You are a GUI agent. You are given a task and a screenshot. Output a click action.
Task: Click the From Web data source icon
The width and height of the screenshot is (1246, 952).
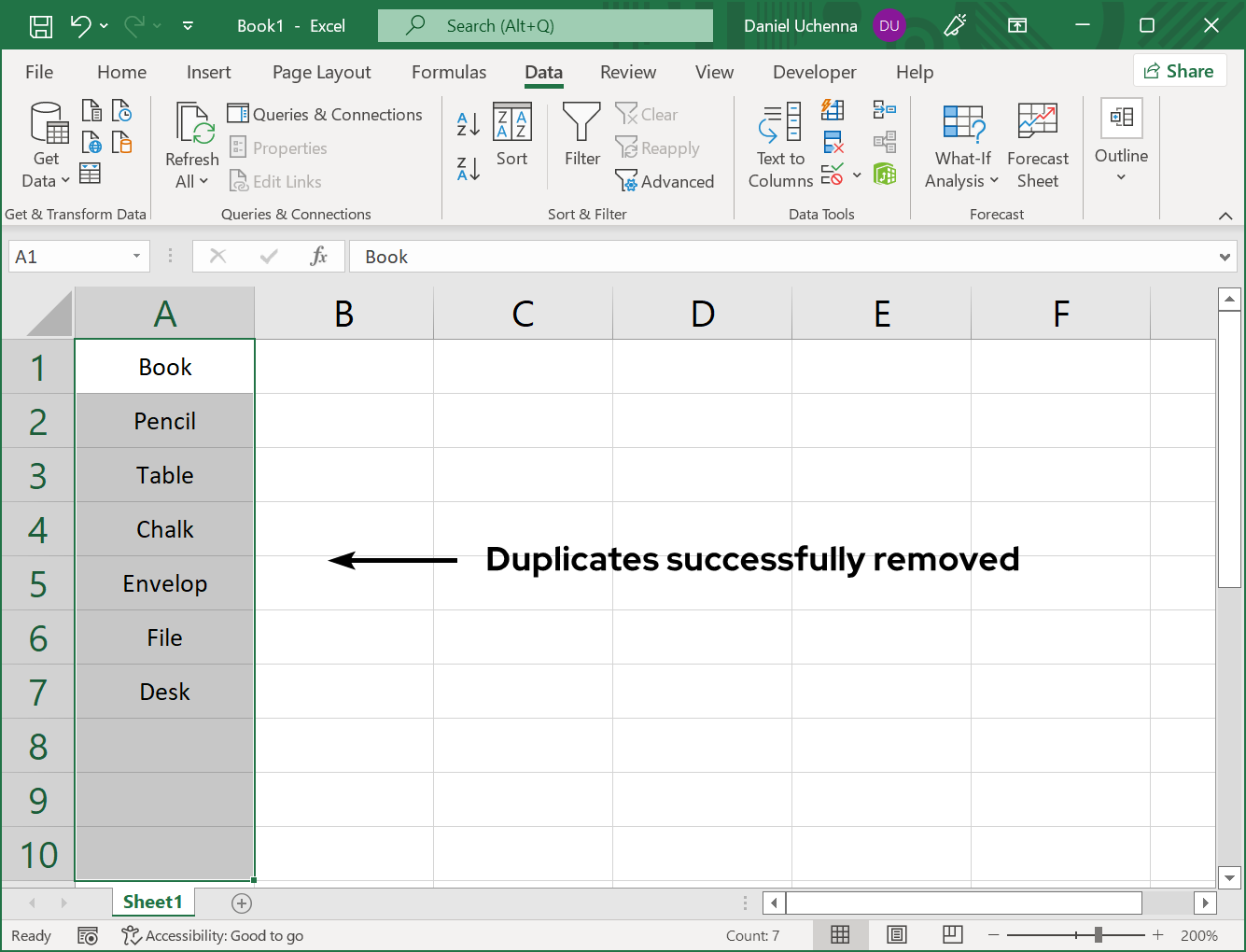click(x=91, y=142)
